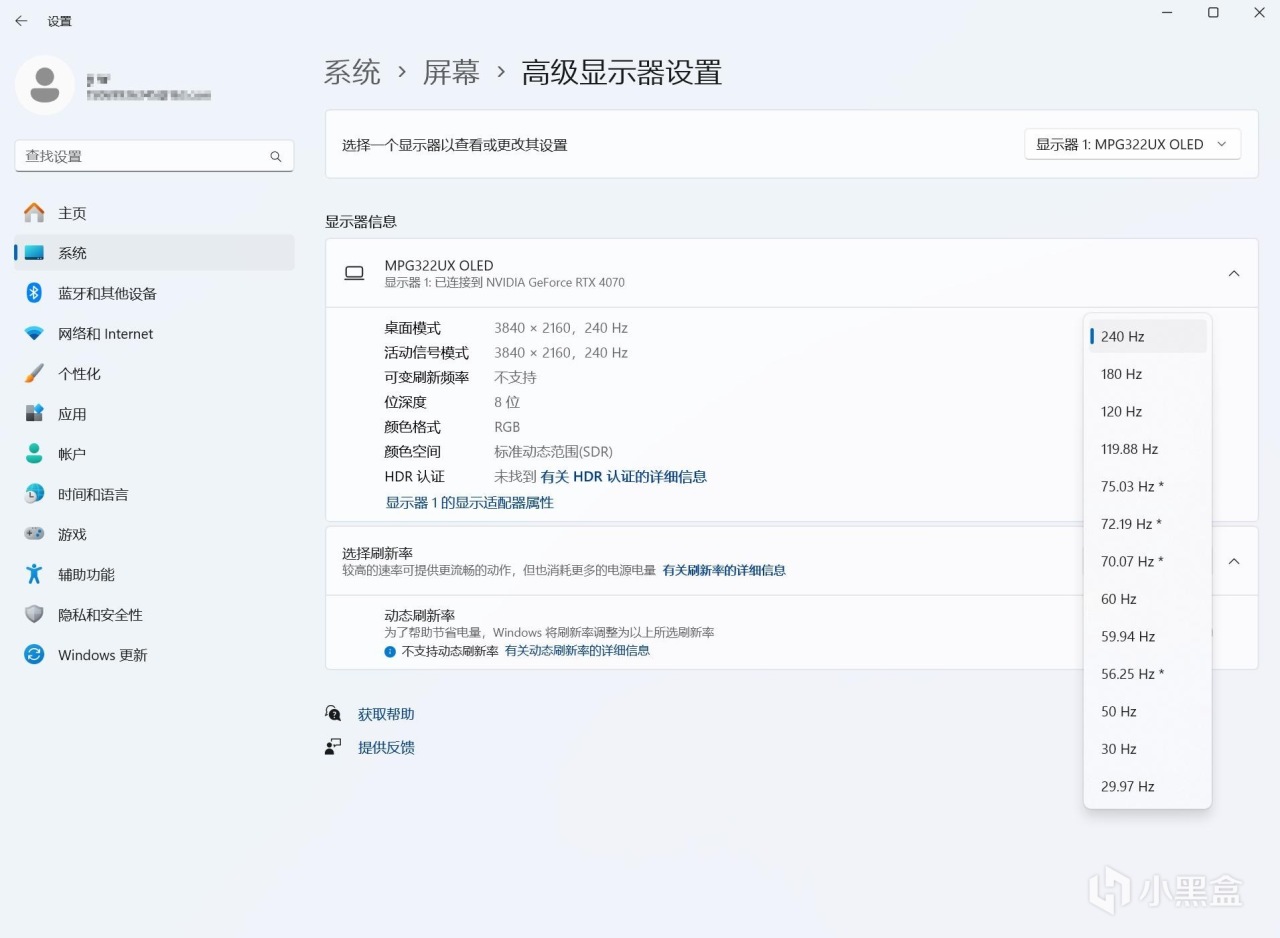
Task: Click the Bluetooth icon in sidebar
Action: click(x=34, y=293)
